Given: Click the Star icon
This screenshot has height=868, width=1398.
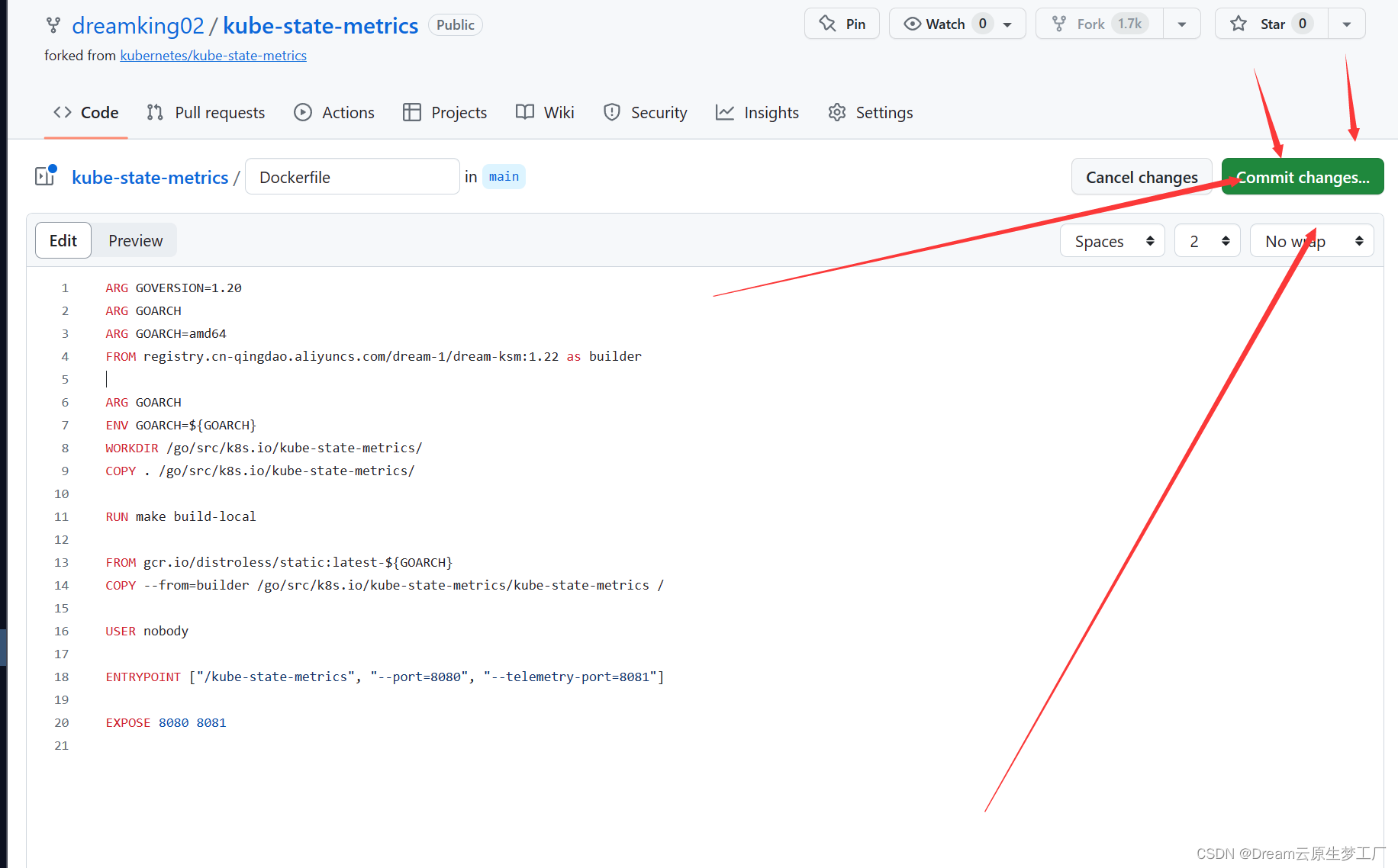Looking at the screenshot, I should tap(1239, 24).
